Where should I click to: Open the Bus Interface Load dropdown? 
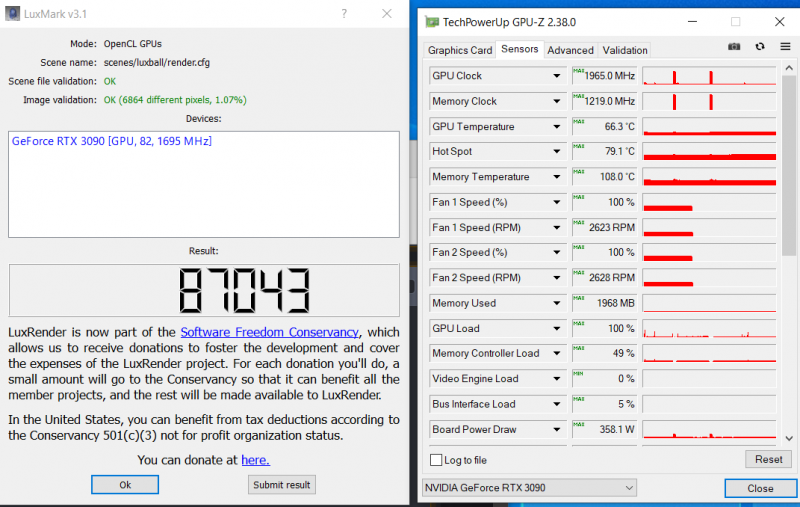click(557, 404)
